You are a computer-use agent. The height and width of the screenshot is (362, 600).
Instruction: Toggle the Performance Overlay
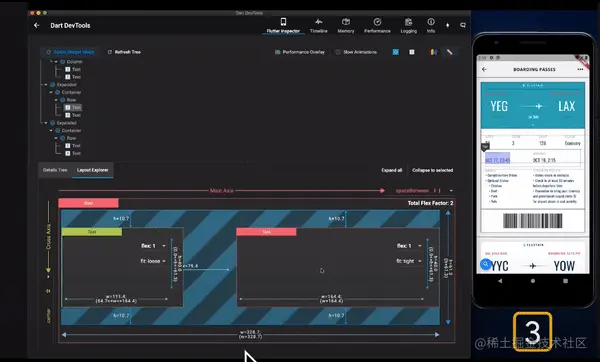[300, 52]
